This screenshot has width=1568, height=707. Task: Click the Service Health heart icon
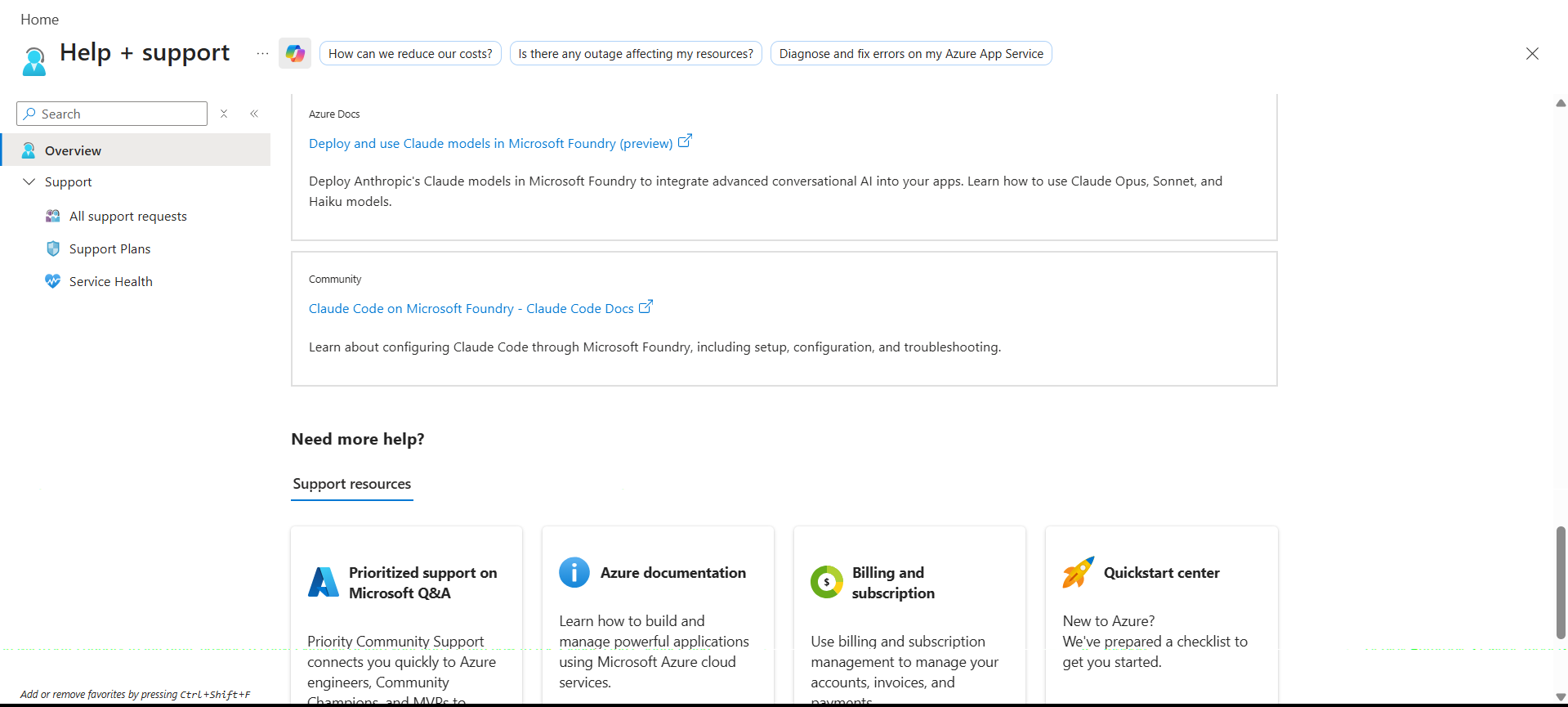(53, 281)
